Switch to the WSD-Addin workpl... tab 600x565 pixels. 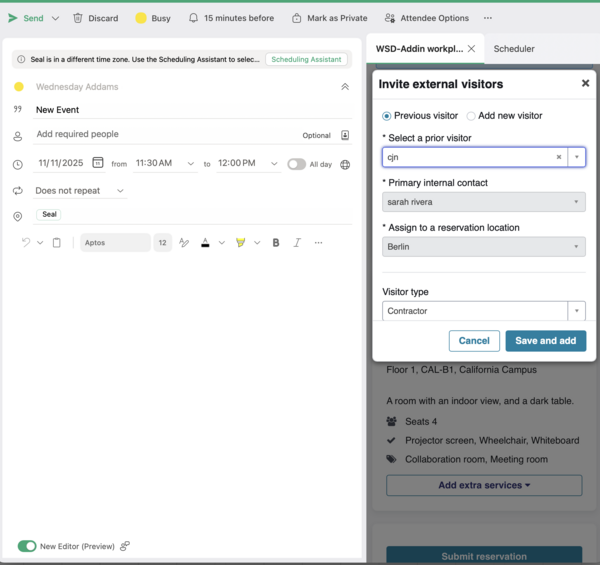tap(419, 49)
